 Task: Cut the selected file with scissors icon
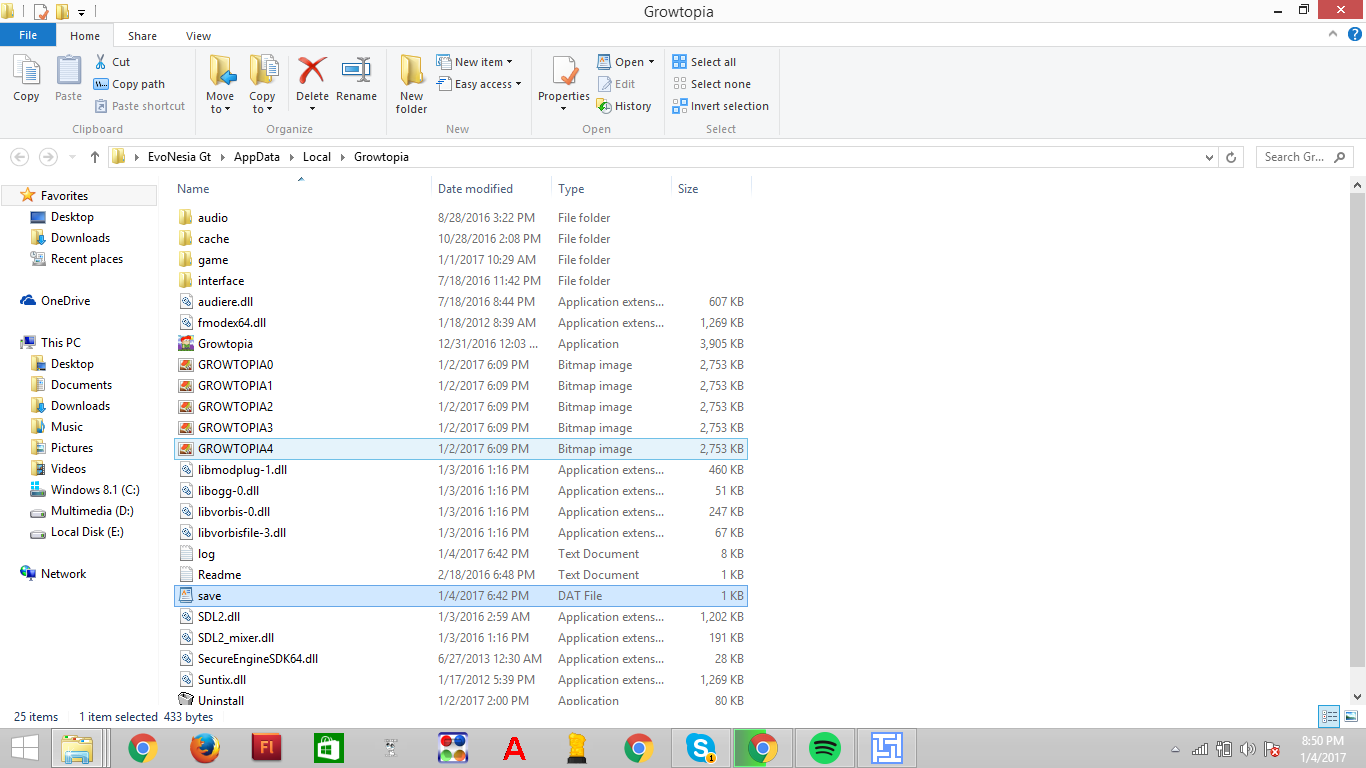112,62
